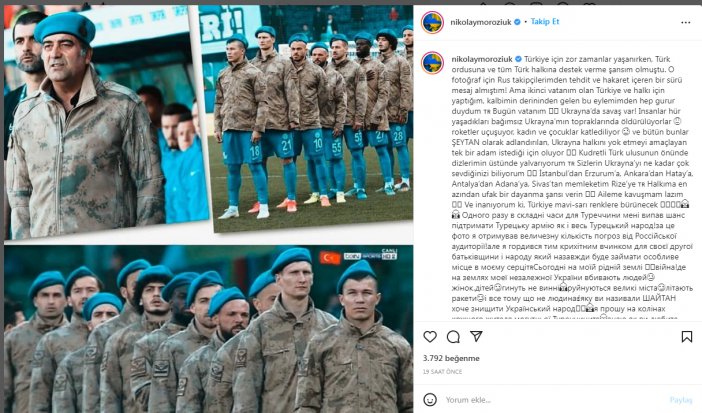Submit the comment with Paylaş
Viewport: 702px width, 413px height.
pyautogui.click(x=681, y=400)
